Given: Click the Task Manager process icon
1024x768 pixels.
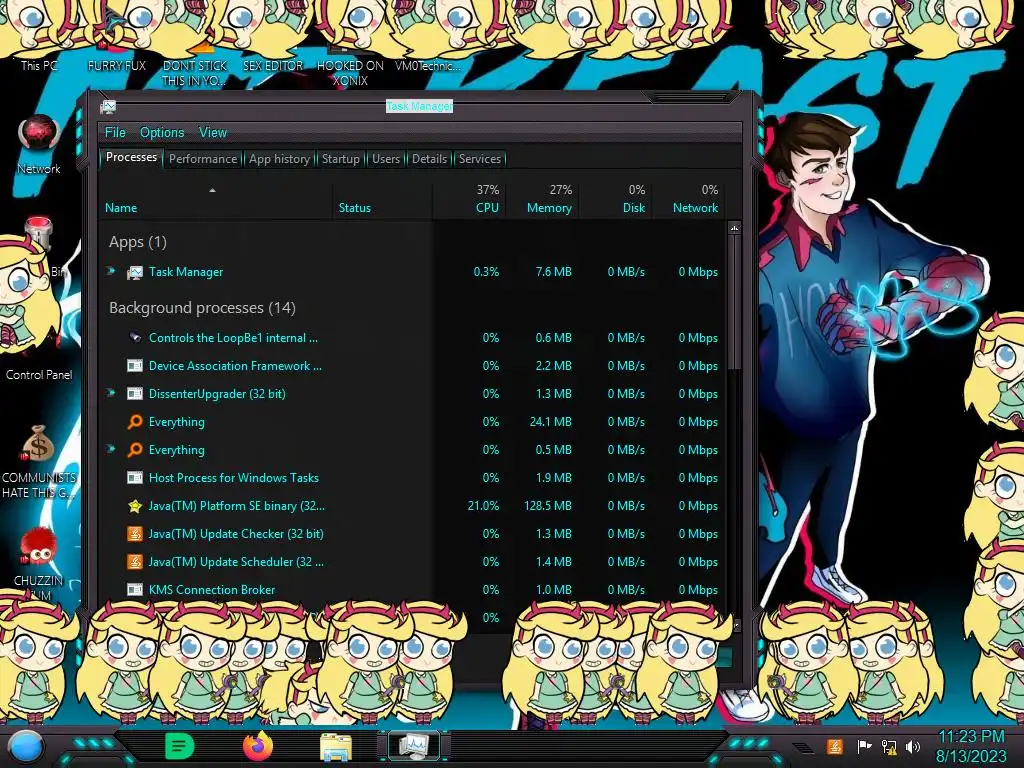Looking at the screenshot, I should 135,272.
